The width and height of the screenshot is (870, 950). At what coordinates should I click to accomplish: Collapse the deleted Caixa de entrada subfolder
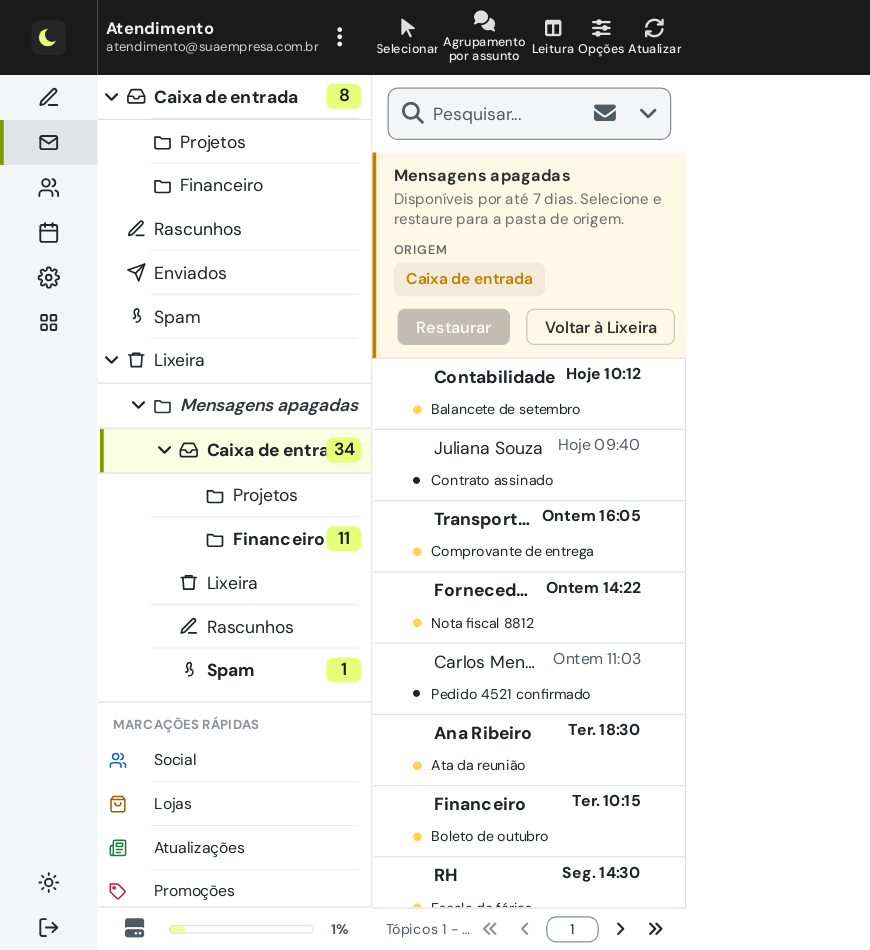(x=164, y=450)
